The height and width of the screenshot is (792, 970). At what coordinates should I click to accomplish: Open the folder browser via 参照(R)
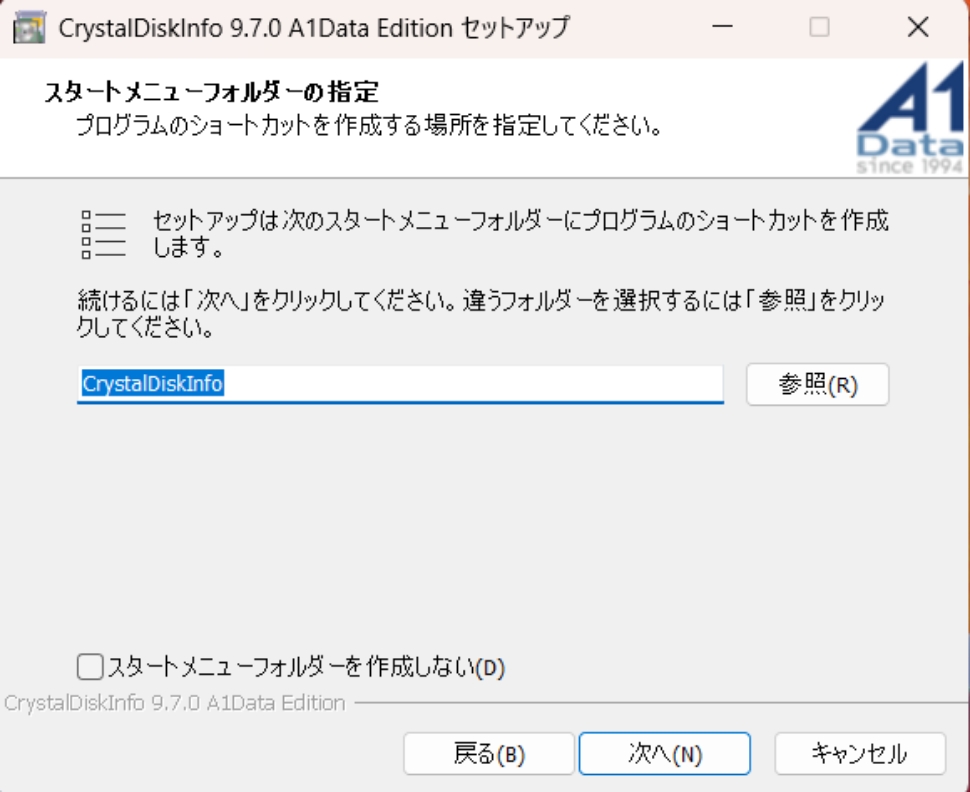pyautogui.click(x=817, y=384)
